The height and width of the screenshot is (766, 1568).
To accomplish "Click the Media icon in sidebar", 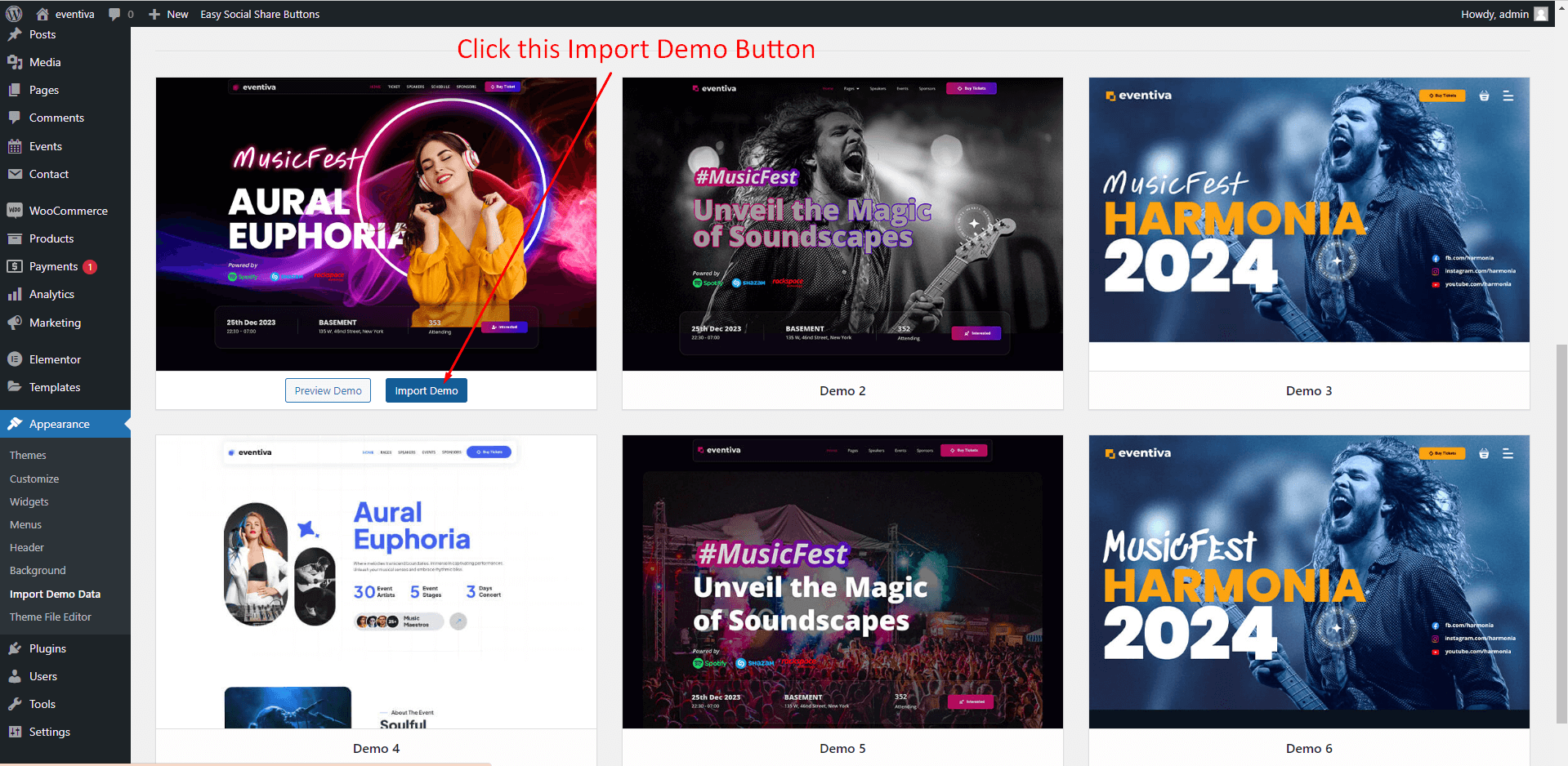I will point(15,62).
